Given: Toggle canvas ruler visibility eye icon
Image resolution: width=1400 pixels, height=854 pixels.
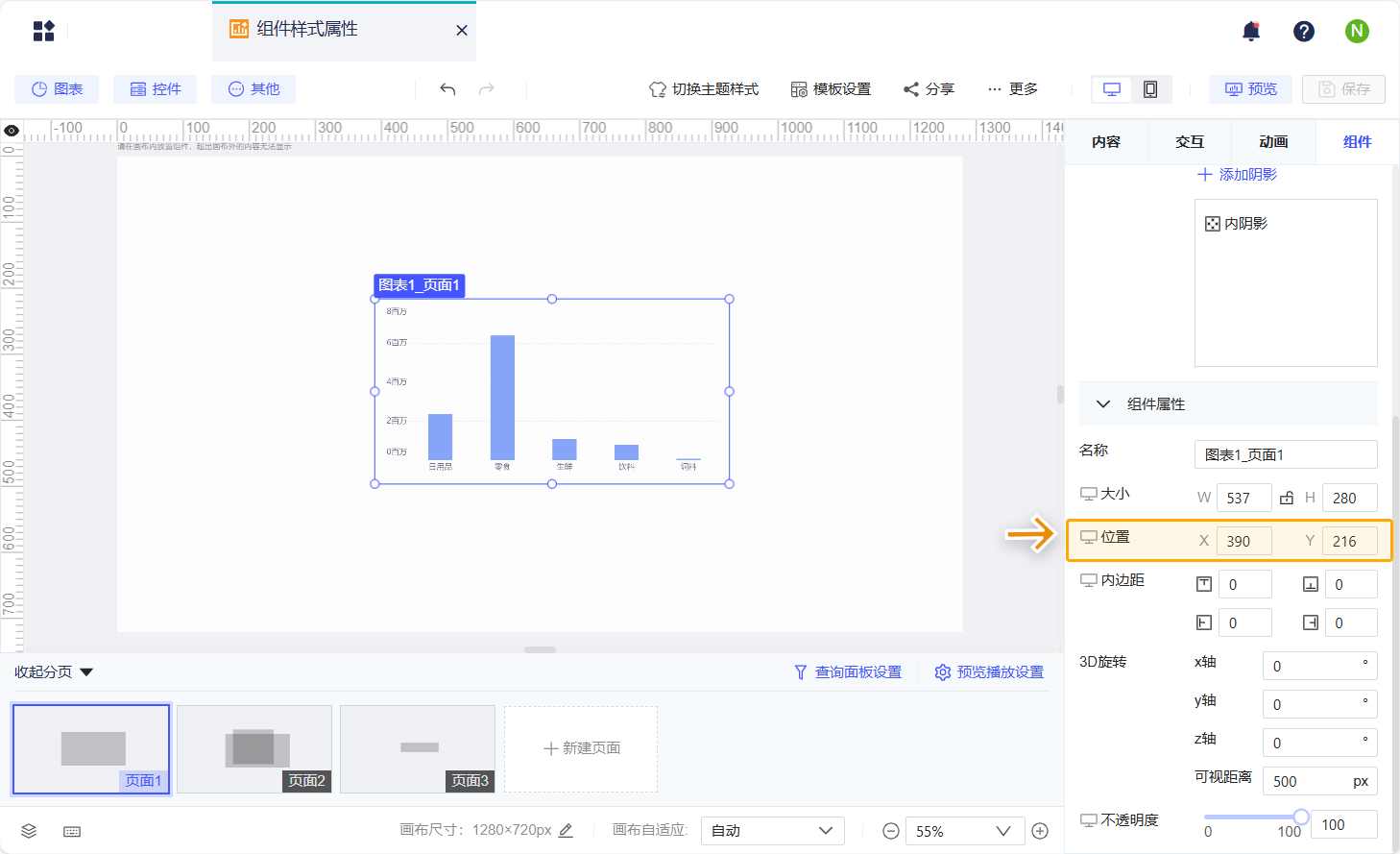Looking at the screenshot, I should pyautogui.click(x=12, y=131).
